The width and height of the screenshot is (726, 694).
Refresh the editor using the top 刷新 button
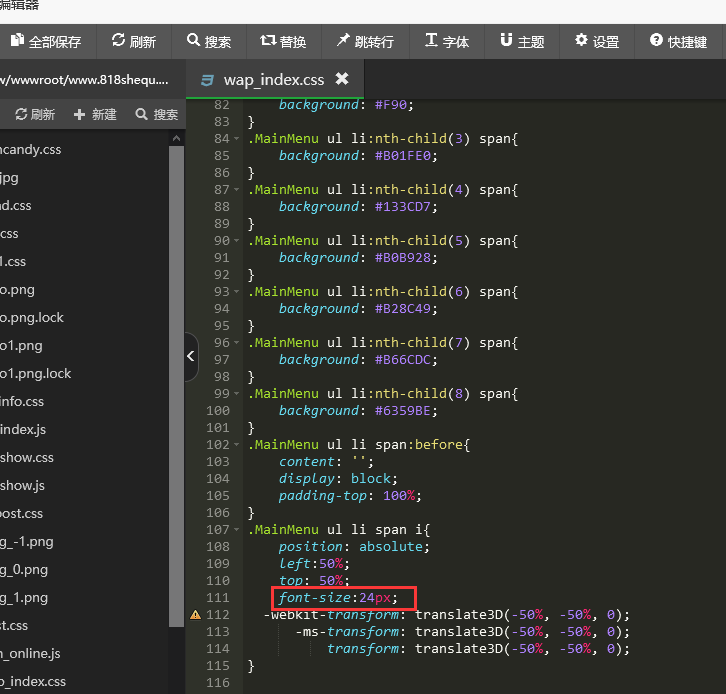point(133,42)
